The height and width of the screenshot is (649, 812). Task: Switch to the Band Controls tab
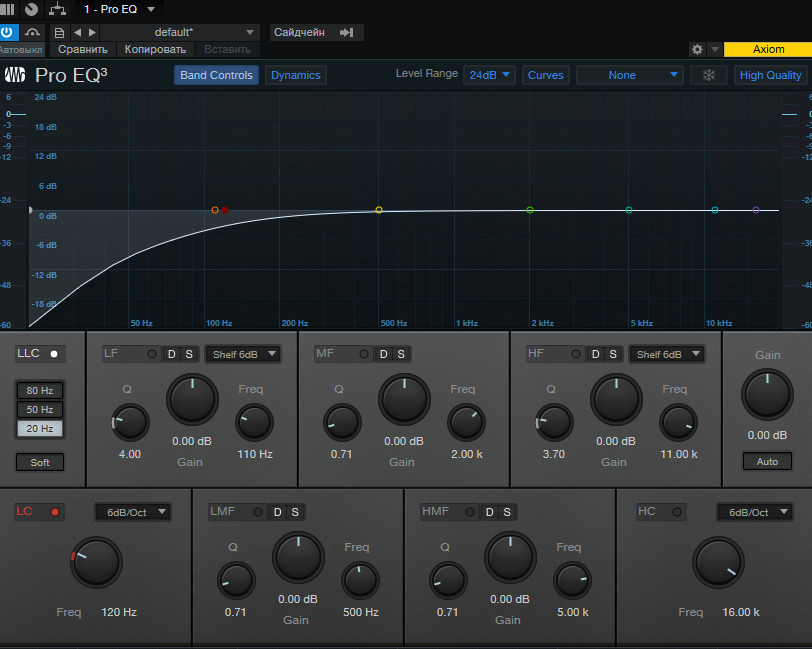click(x=216, y=75)
